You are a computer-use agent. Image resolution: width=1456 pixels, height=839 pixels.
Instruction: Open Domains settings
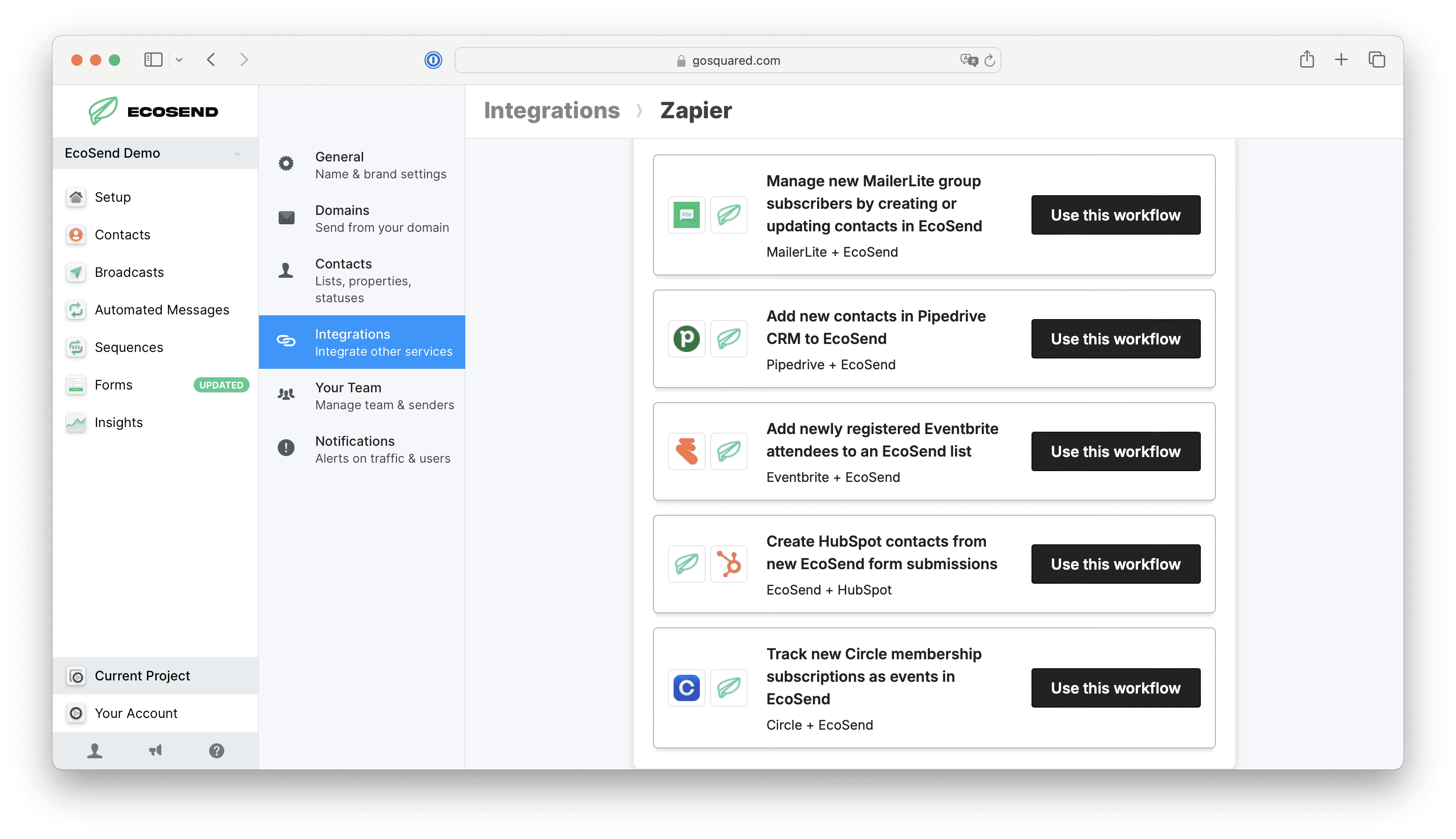362,219
